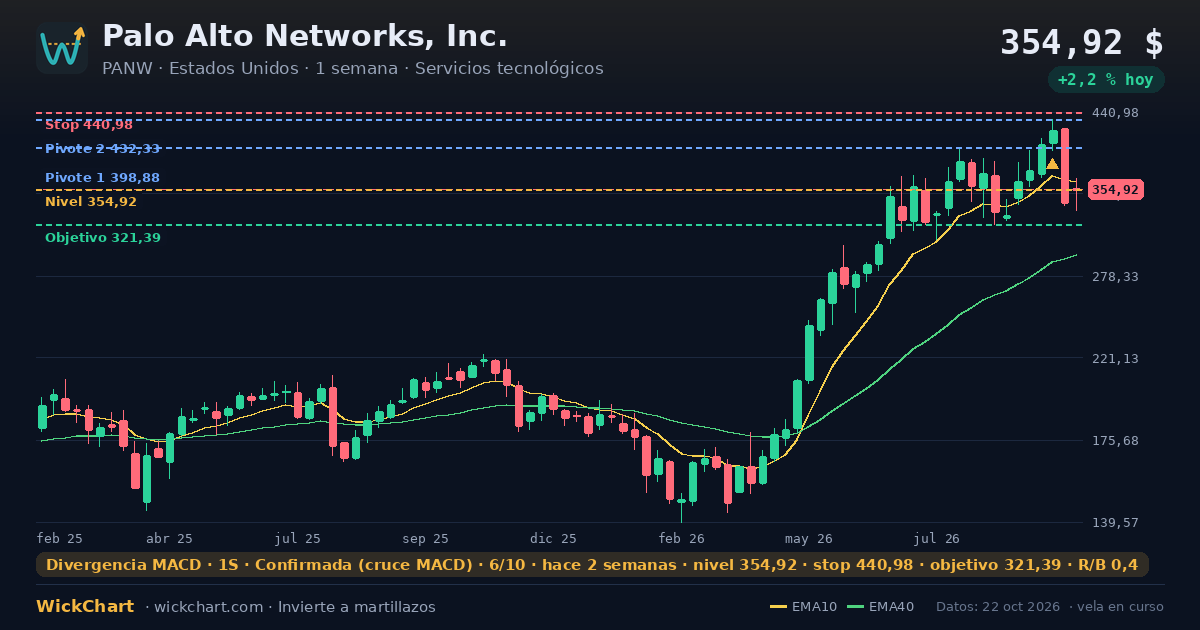Click the feb 25 date axis label
Screen dimensions: 1200x630
[x=60, y=538]
